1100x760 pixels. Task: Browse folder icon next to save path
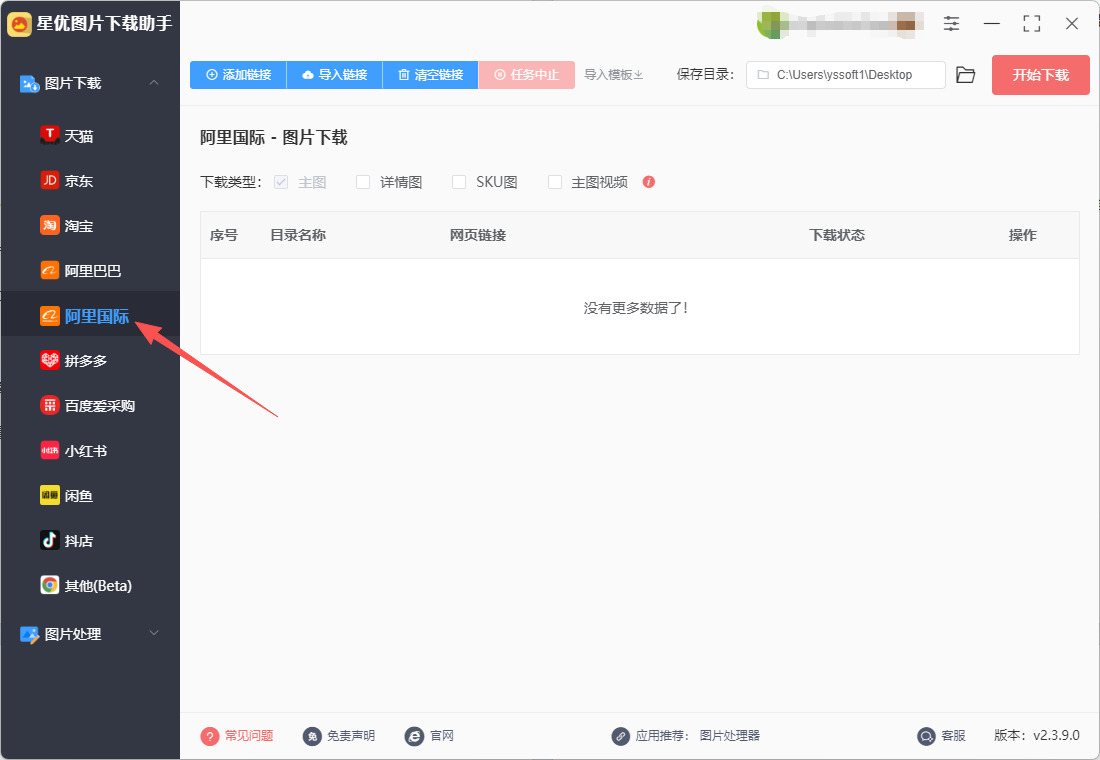(966, 75)
